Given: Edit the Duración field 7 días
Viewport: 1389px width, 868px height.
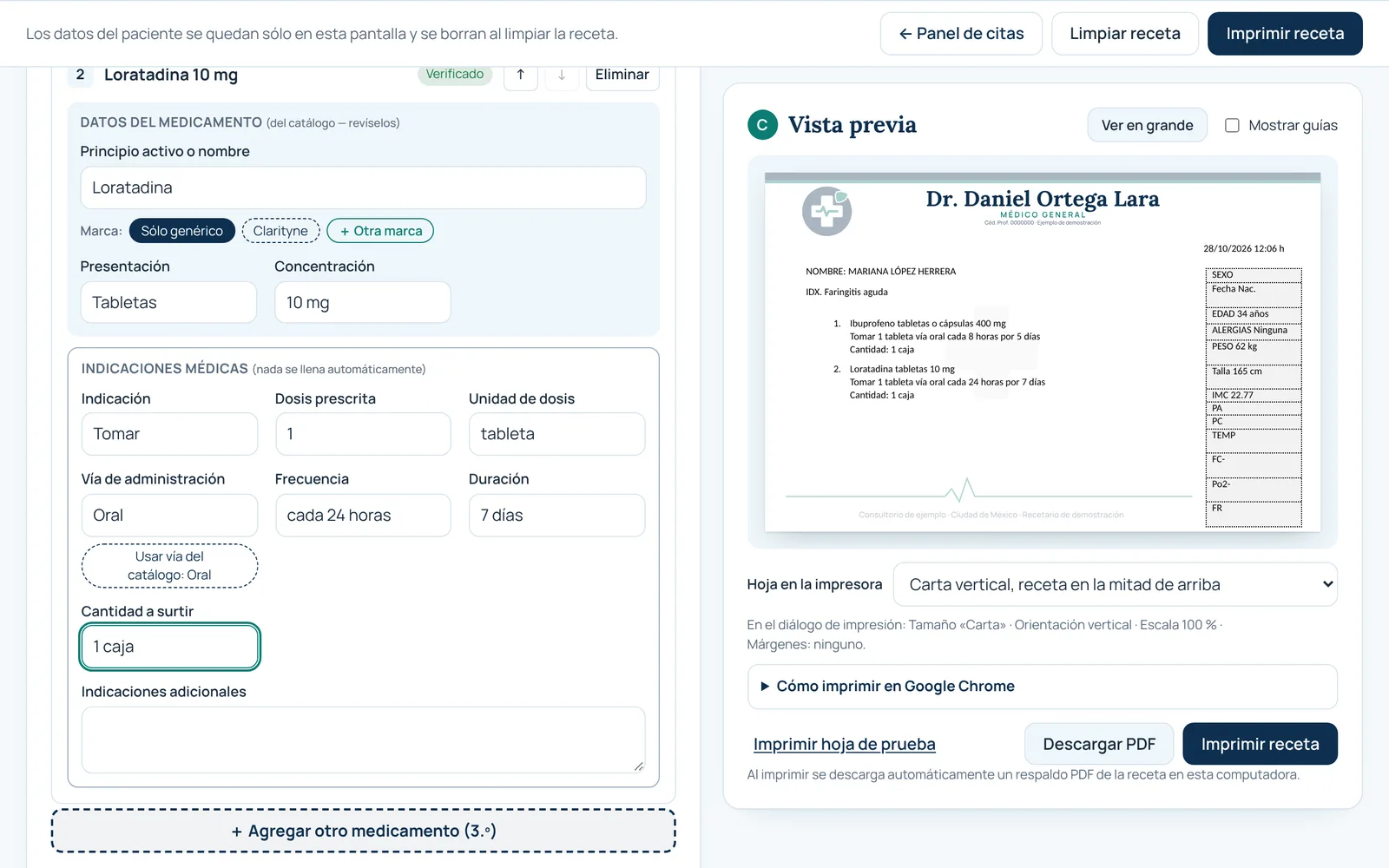Looking at the screenshot, I should tap(556, 516).
